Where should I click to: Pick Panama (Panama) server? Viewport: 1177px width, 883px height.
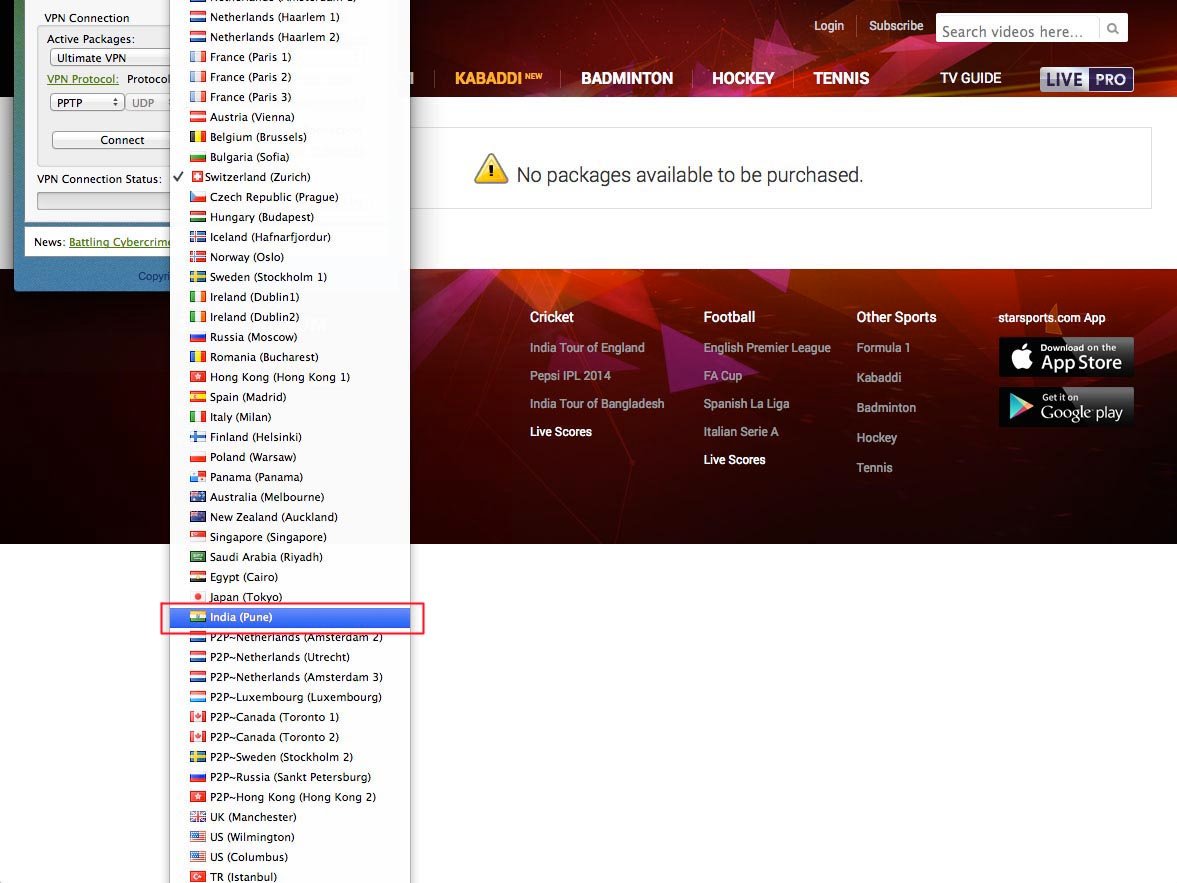click(x=290, y=477)
